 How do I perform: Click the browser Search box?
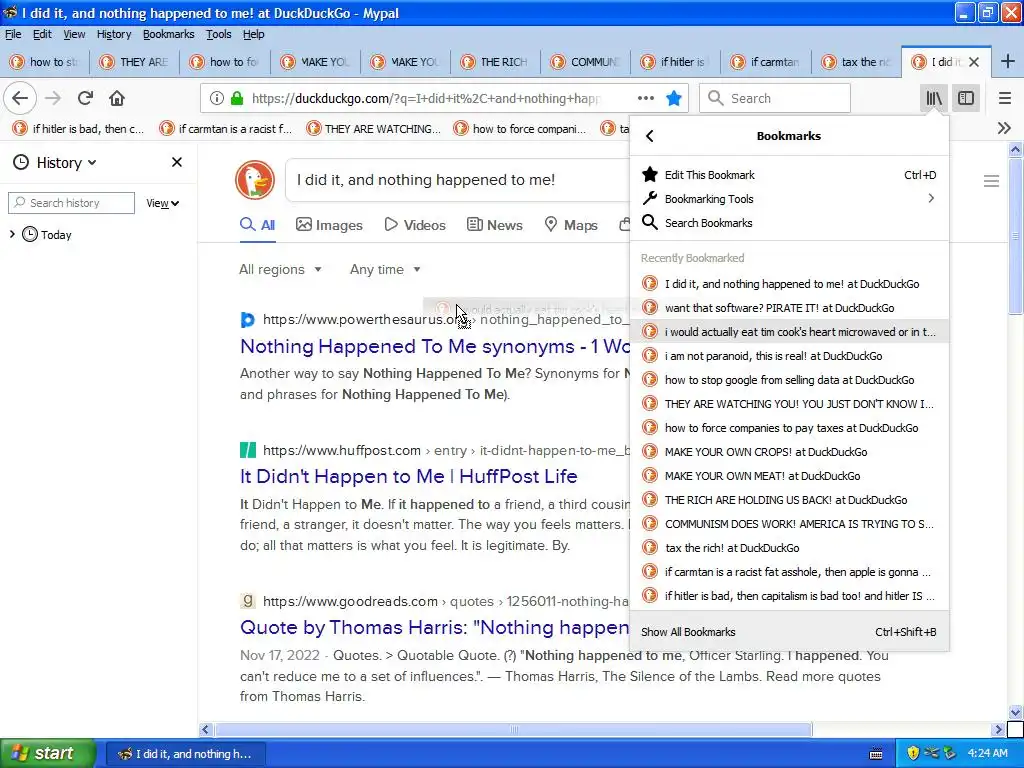(775, 98)
